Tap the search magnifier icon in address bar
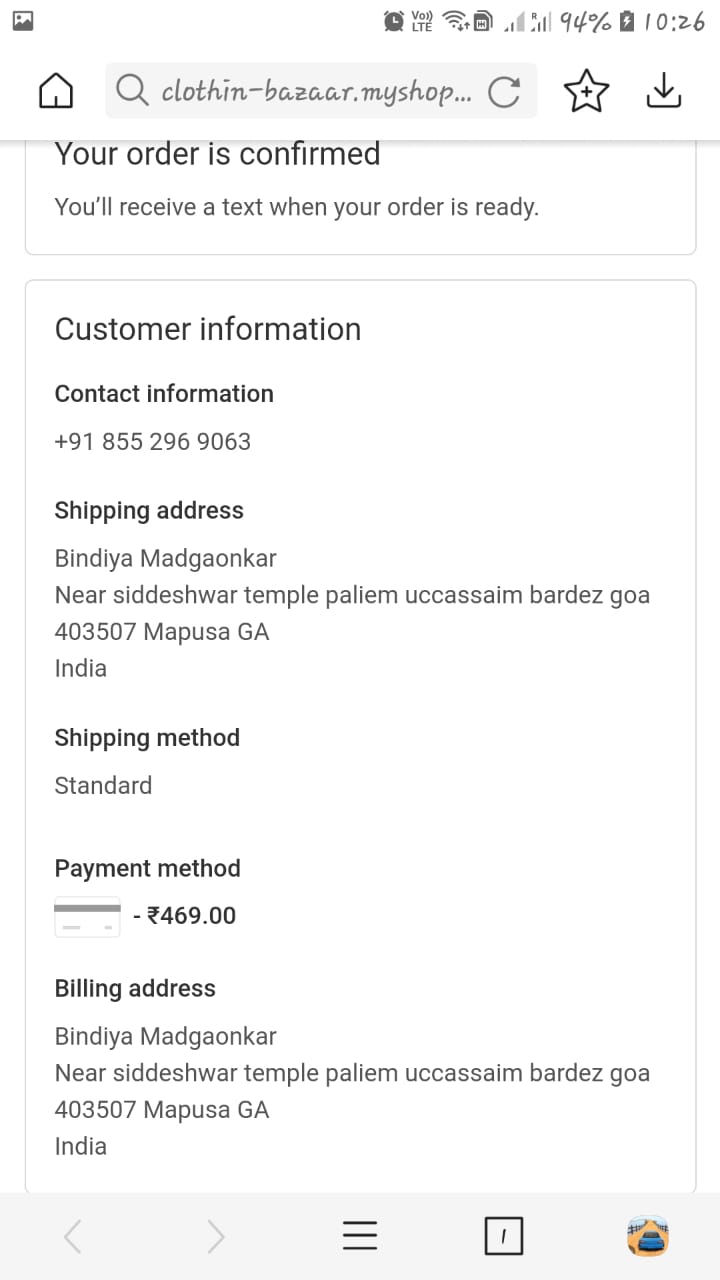This screenshot has height=1280, width=720. click(x=132, y=92)
